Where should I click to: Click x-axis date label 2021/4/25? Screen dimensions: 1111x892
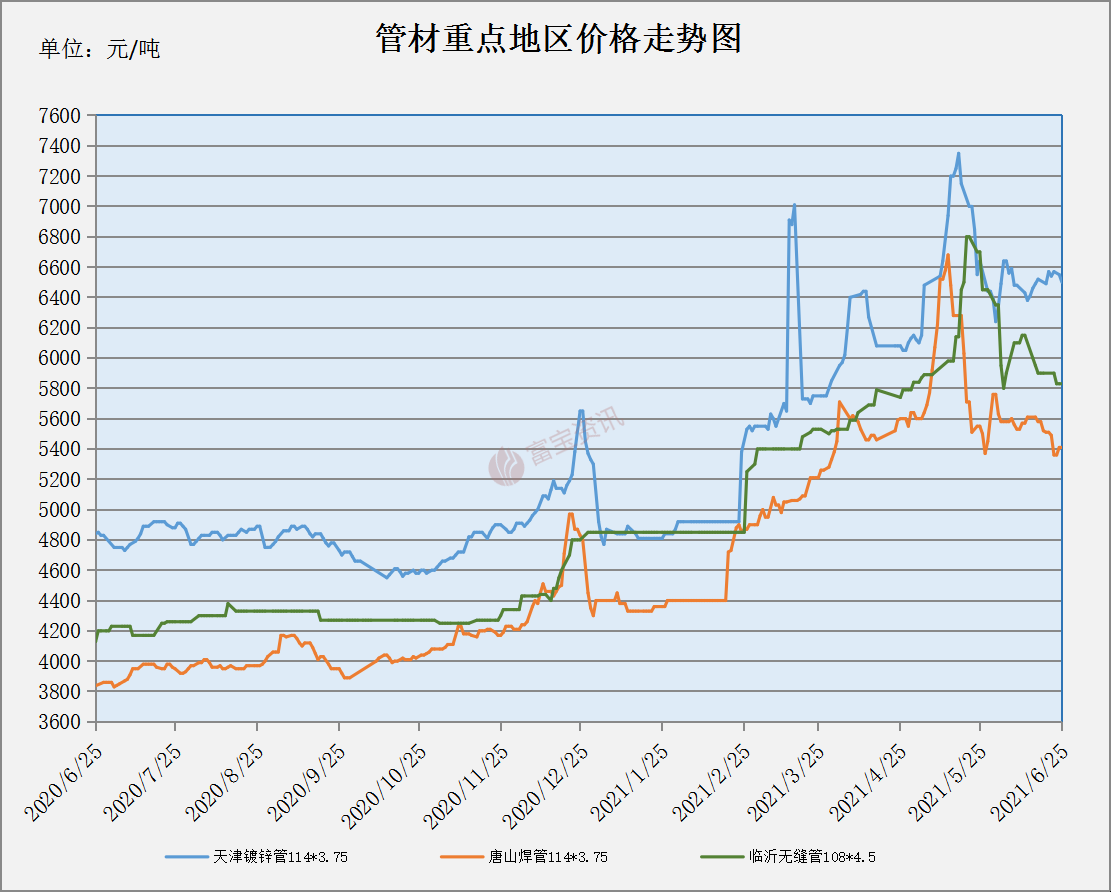[868, 783]
